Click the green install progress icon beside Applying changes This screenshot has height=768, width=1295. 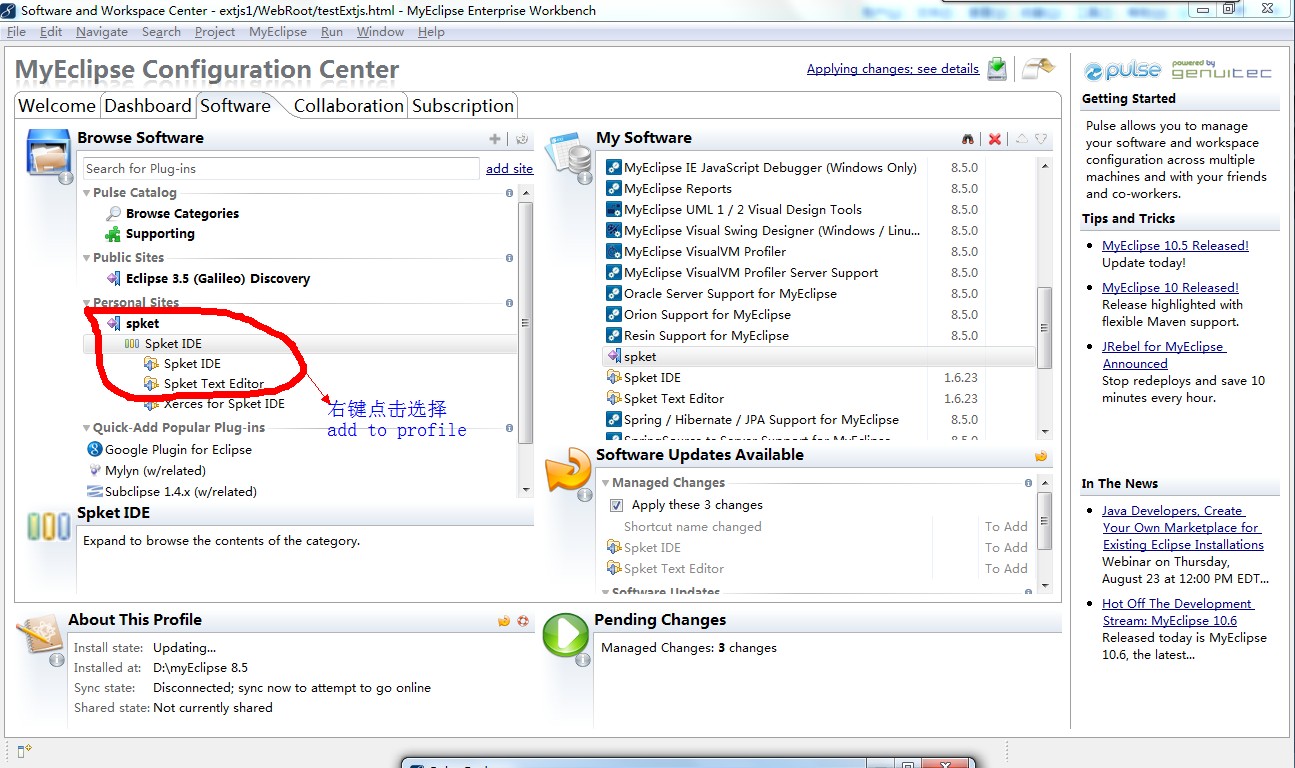coord(997,69)
